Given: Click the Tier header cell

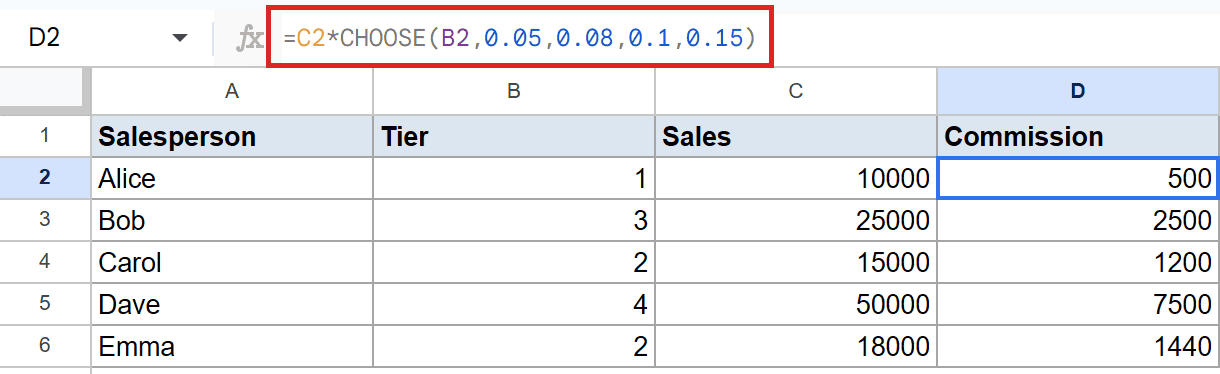Looking at the screenshot, I should [x=514, y=136].
